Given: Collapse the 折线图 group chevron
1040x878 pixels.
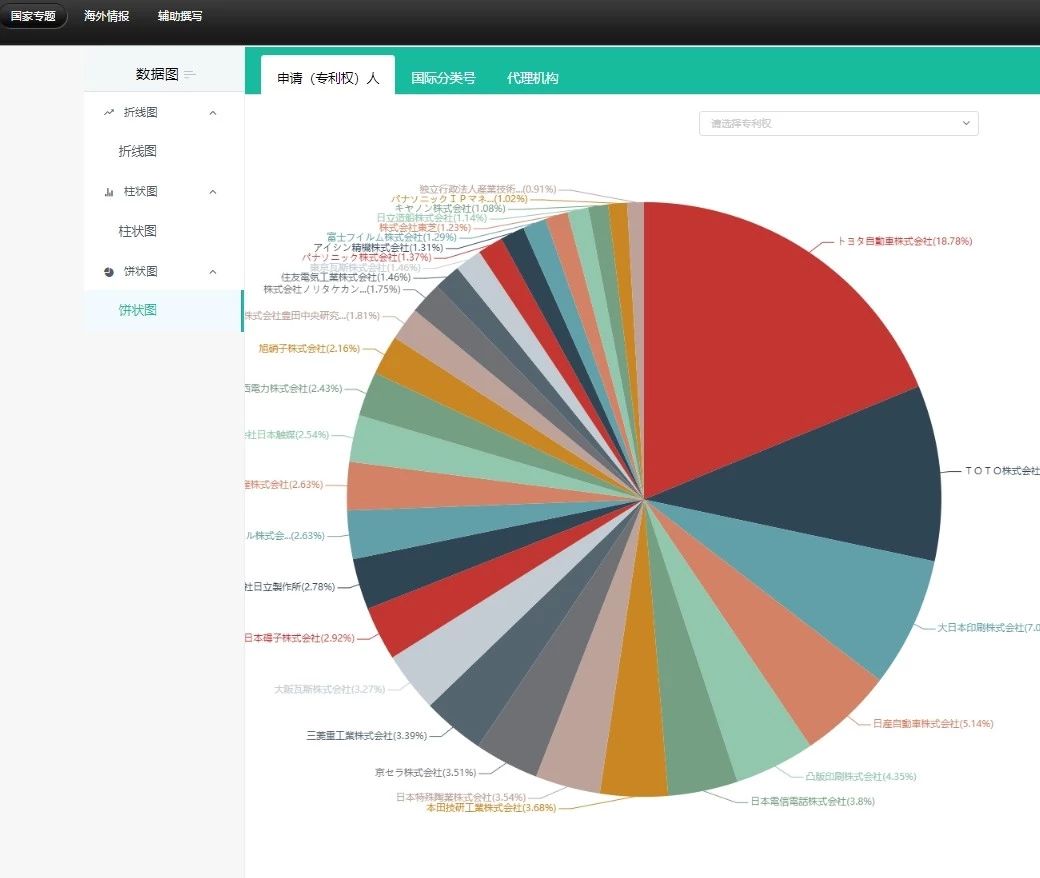Looking at the screenshot, I should click(213, 113).
